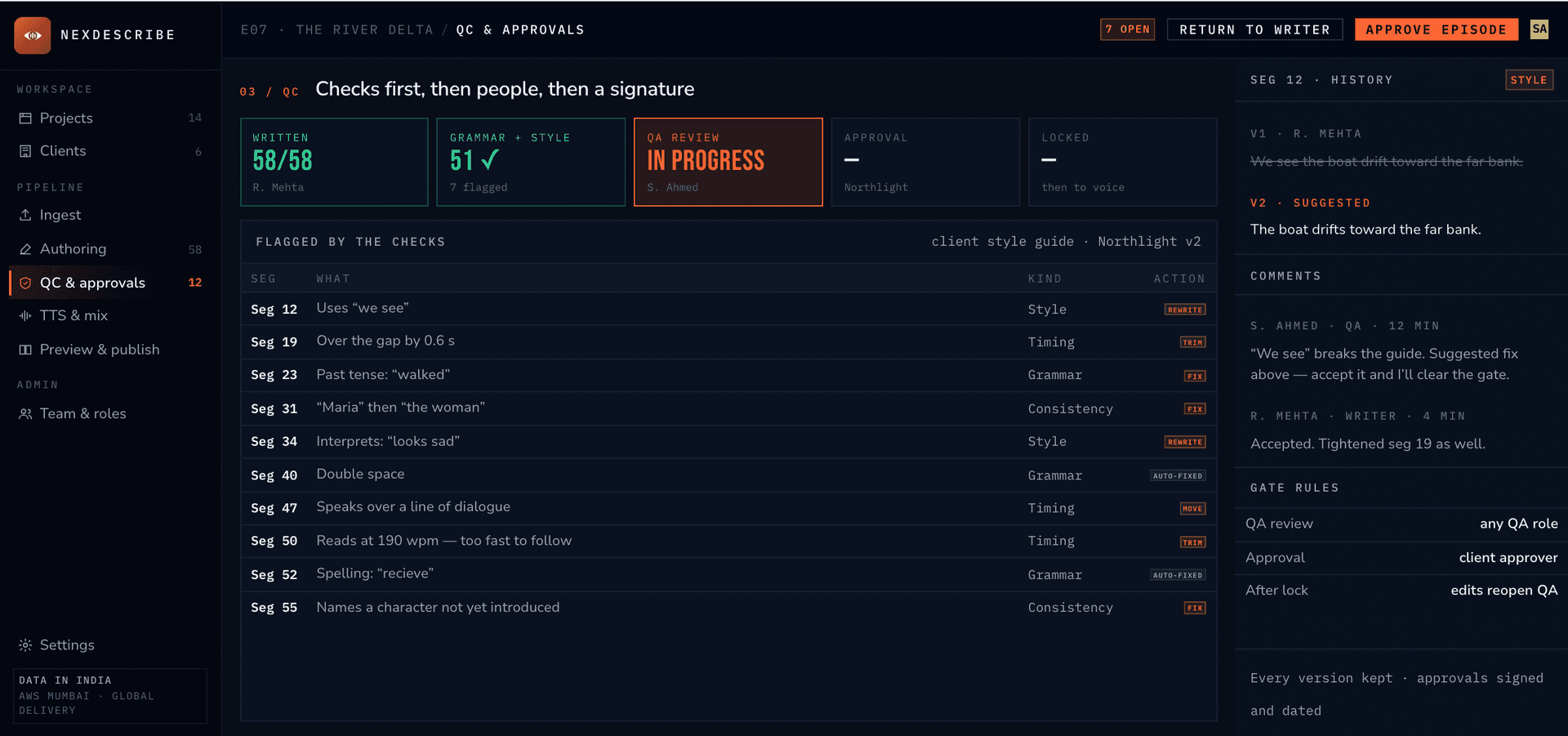Viewport: 1568px width, 736px height.
Task: Click the Preview & publish book icon
Action: (x=25, y=350)
